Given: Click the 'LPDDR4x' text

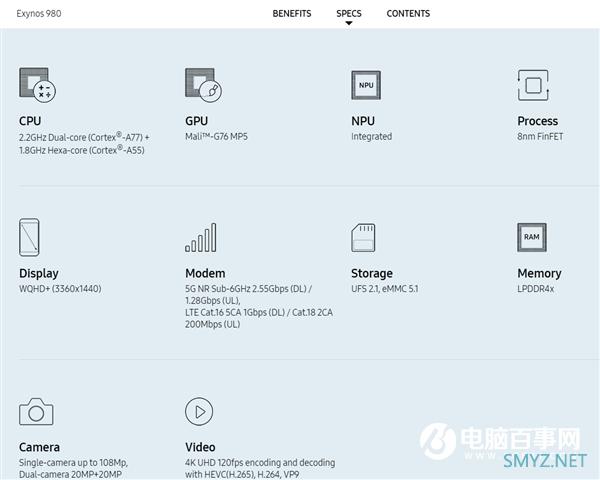Looking at the screenshot, I should pyautogui.click(x=536, y=289).
